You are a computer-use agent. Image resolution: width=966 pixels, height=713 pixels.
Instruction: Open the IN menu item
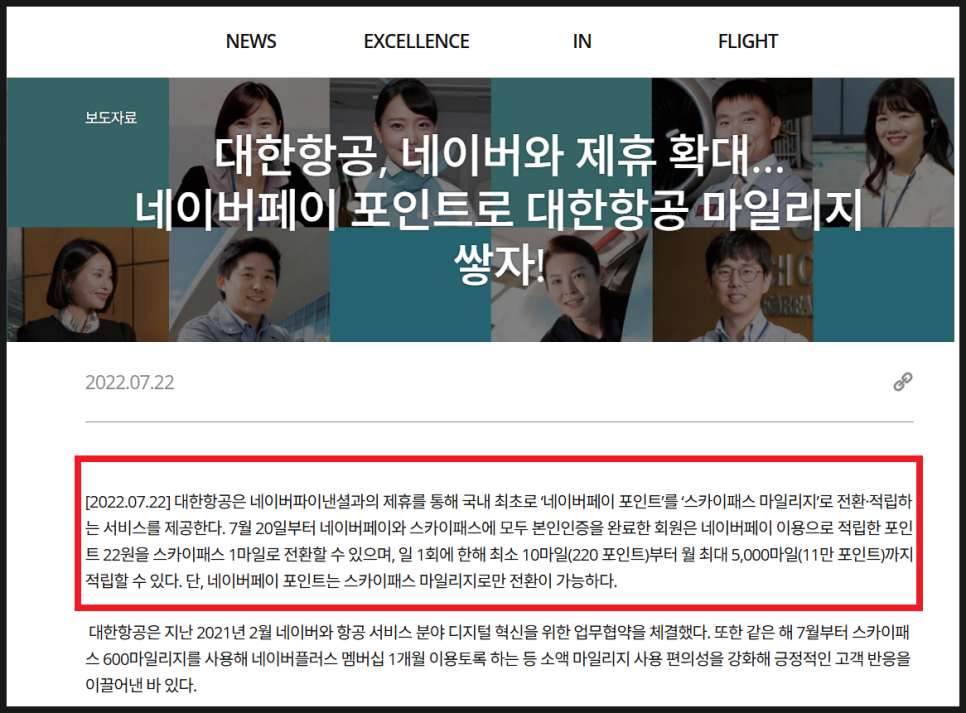(582, 41)
